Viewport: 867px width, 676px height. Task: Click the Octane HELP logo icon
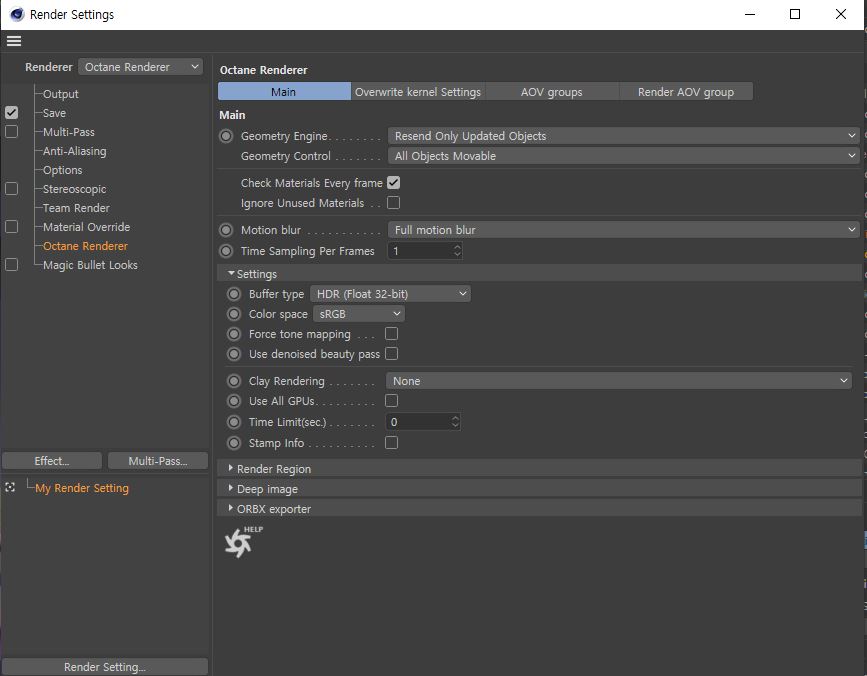(243, 542)
